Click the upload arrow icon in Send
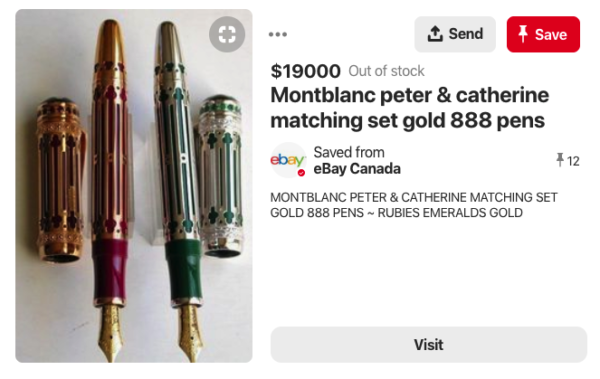Viewport: 600px width, 379px height. [435, 34]
